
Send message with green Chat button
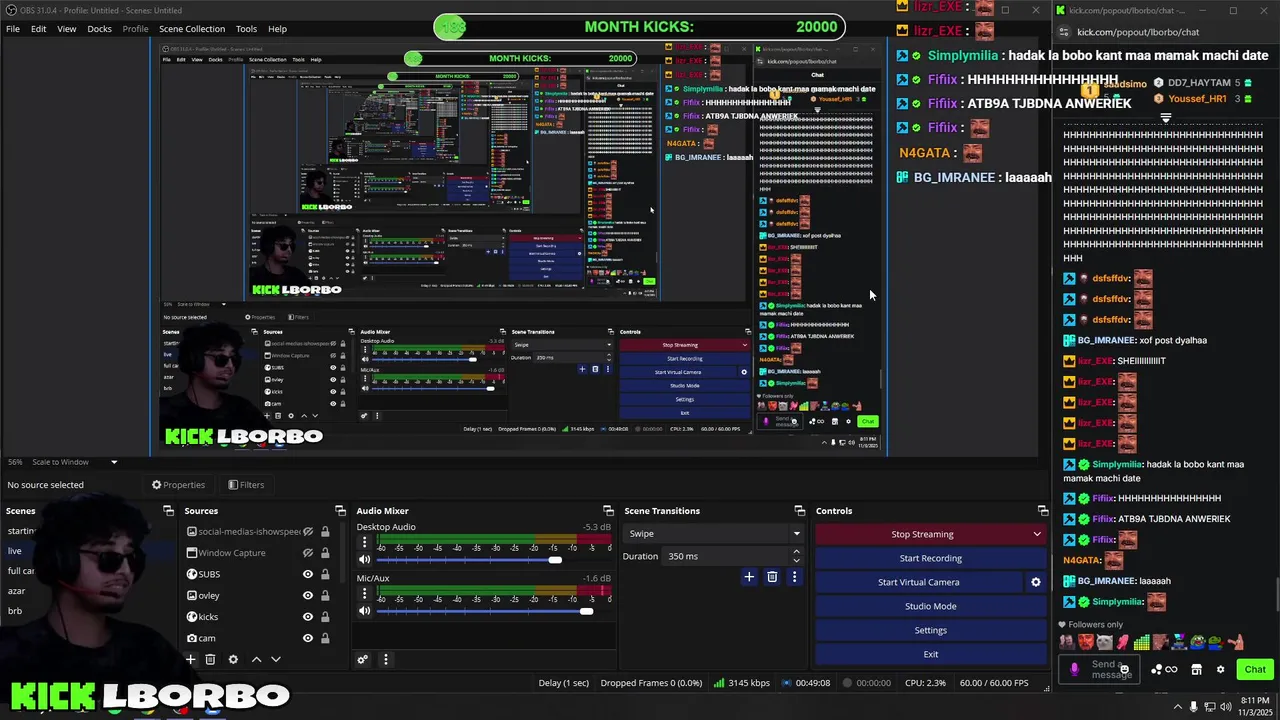1255,669
